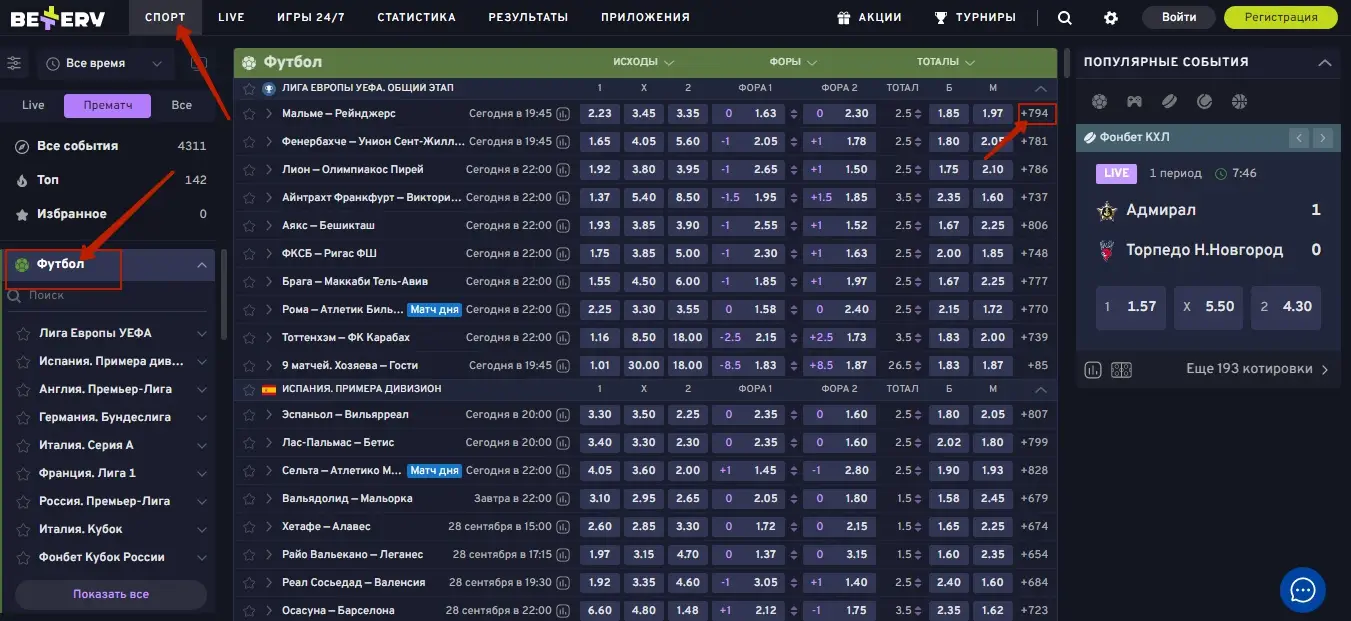Open the LIVE tab in top navigation
Screen dimensions: 1351x621
(x=231, y=17)
